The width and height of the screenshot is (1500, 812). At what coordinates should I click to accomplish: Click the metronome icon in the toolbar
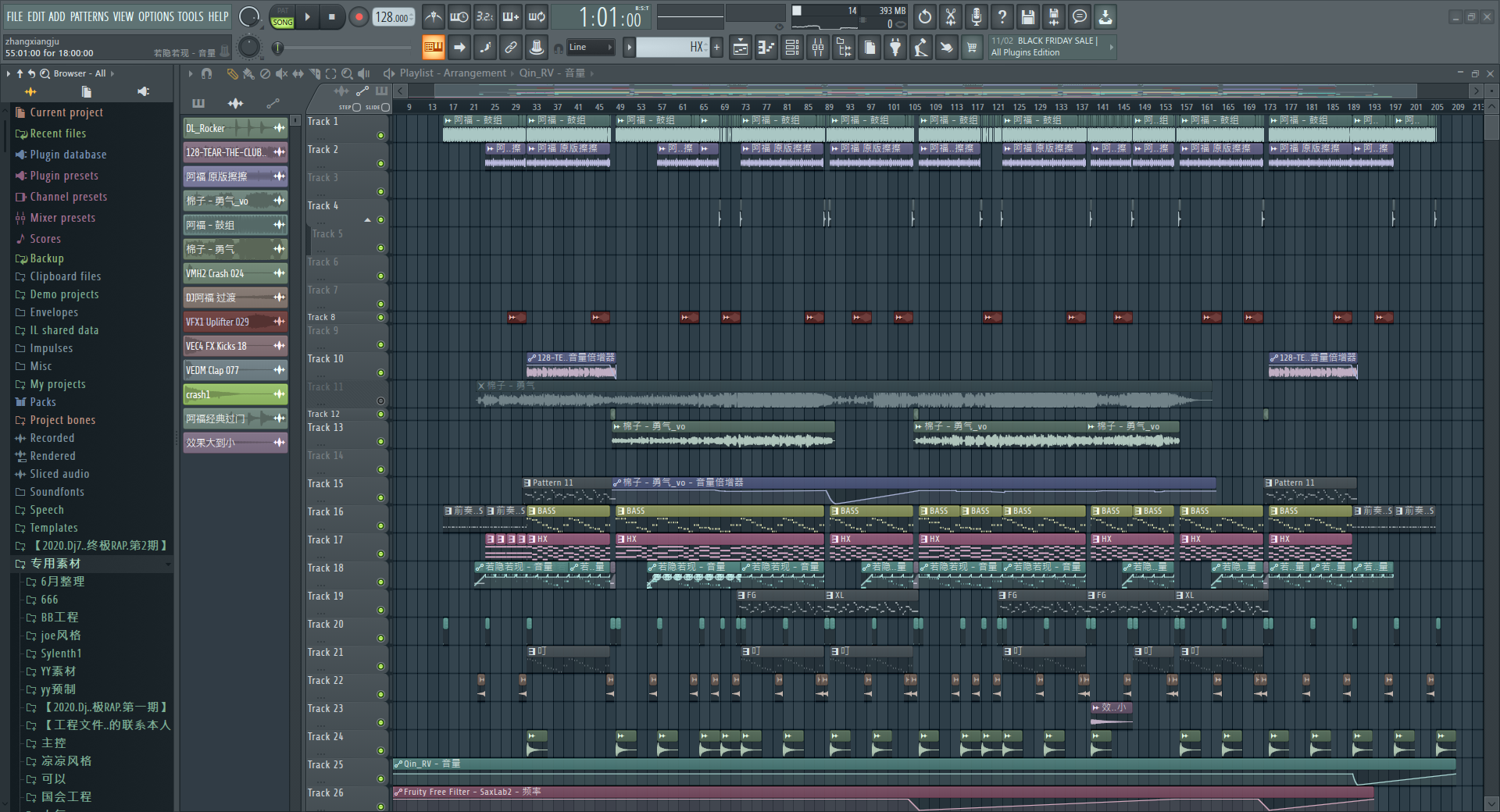[x=434, y=16]
